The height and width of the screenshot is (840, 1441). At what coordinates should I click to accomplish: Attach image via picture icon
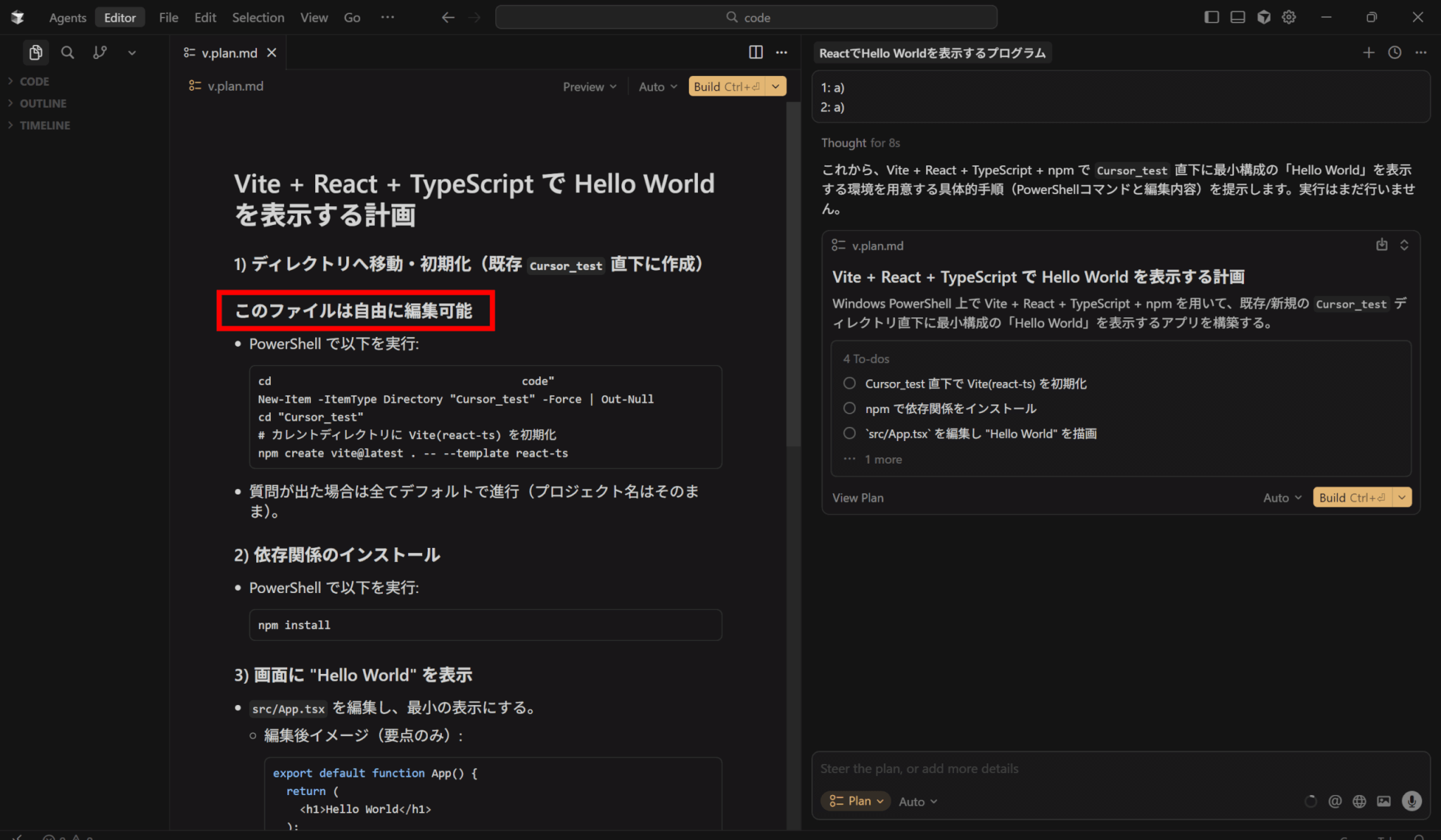[1383, 801]
